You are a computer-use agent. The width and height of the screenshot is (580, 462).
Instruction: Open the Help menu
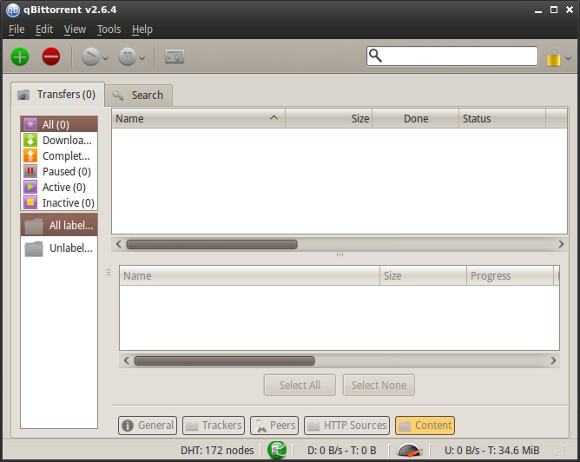(142, 29)
